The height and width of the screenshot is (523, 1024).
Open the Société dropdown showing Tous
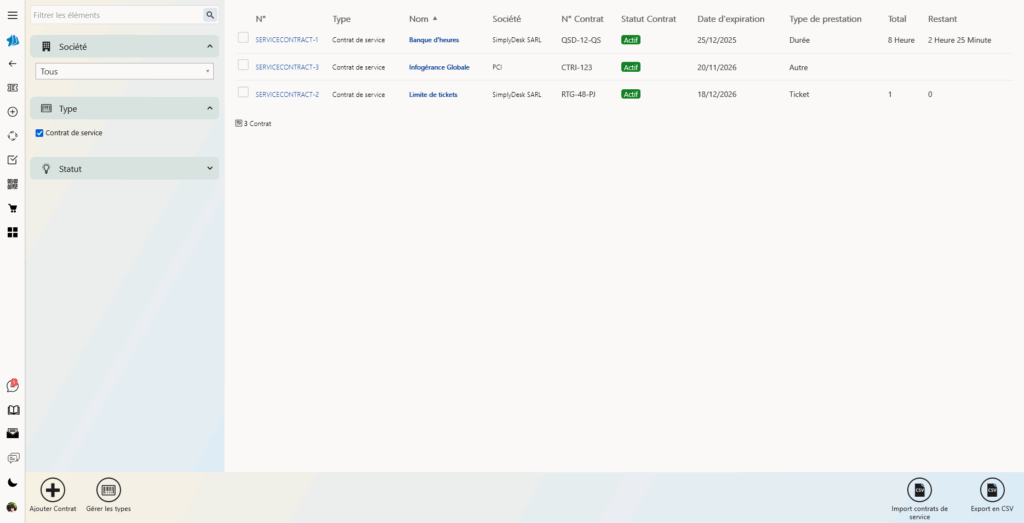(124, 72)
